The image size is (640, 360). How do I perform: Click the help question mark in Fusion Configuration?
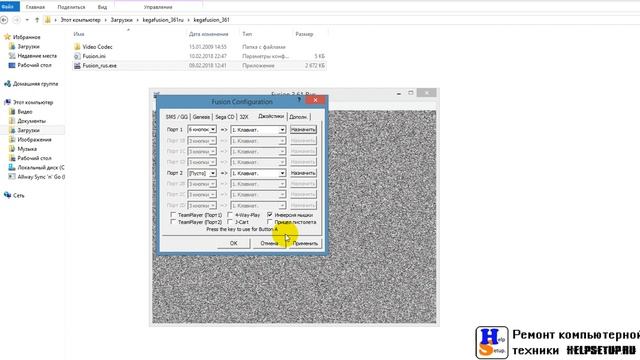[x=299, y=100]
